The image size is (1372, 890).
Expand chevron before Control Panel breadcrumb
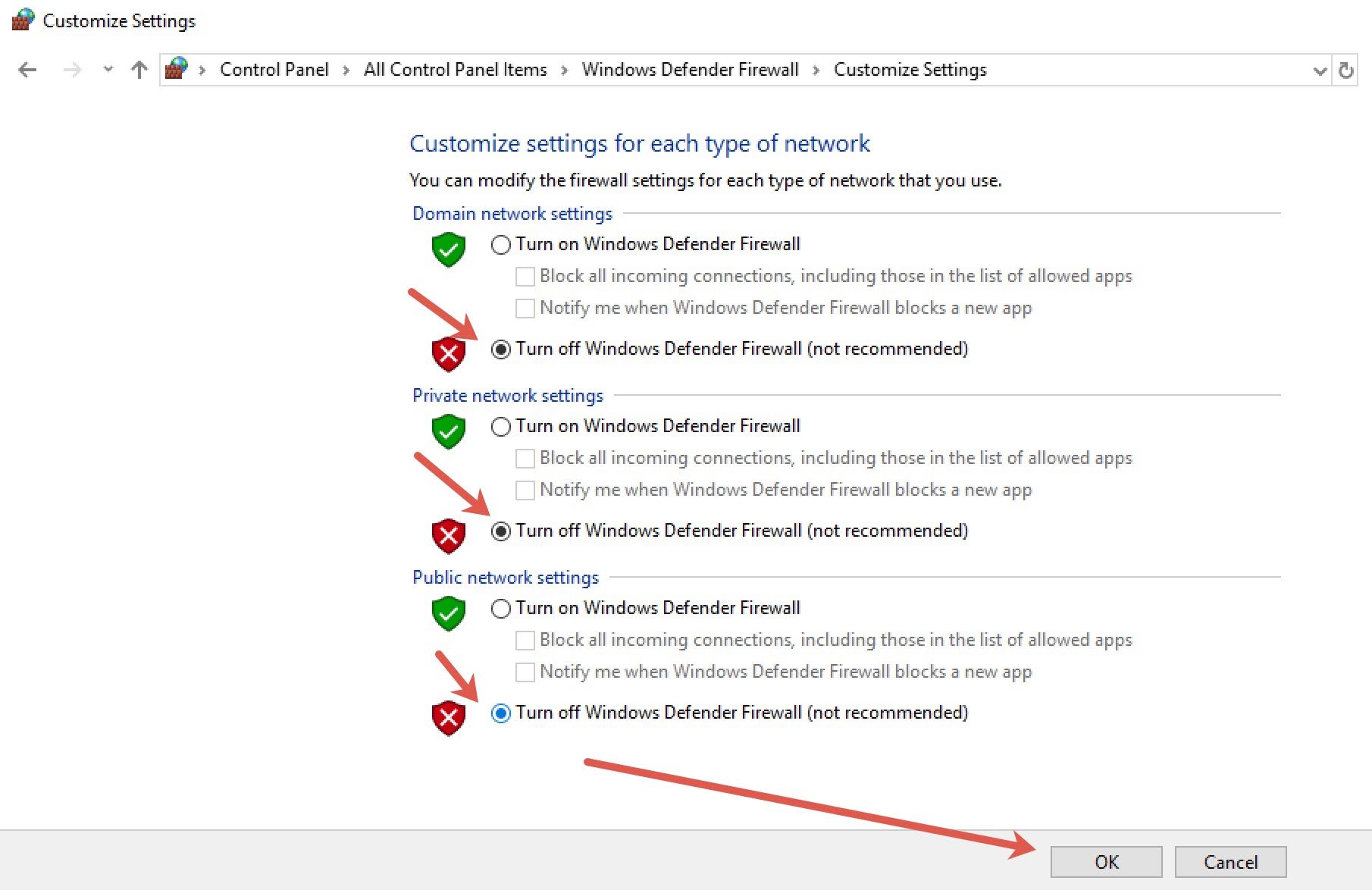(202, 71)
